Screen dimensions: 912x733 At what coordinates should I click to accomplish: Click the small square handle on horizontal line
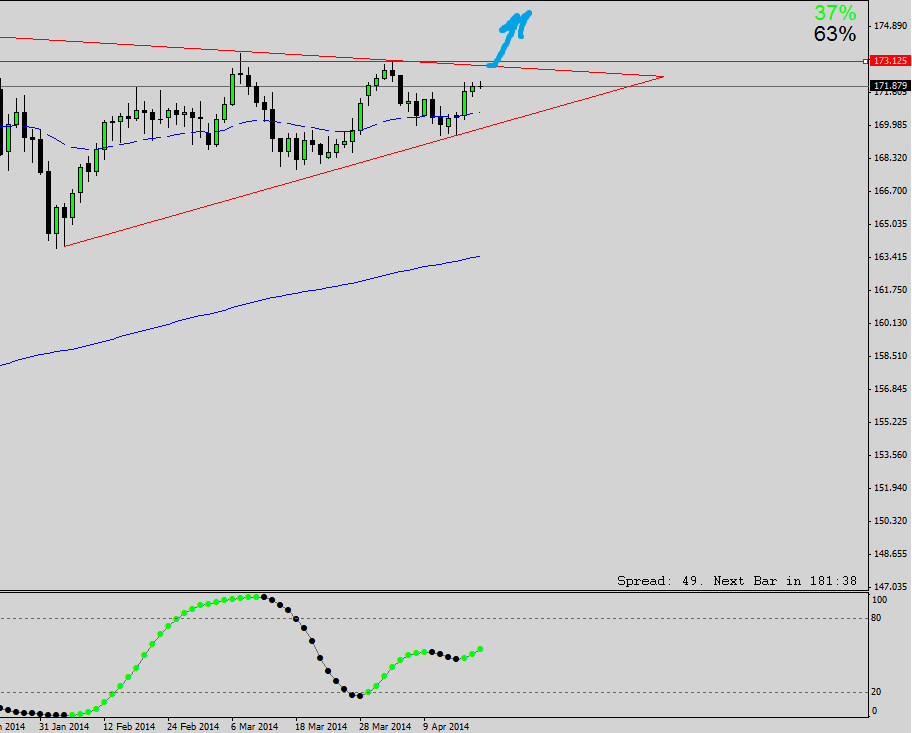865,61
